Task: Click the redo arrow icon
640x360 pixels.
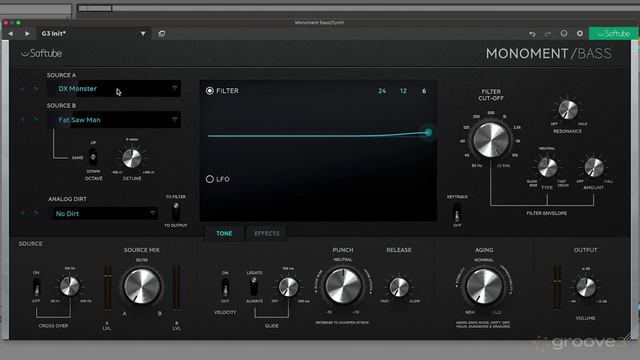Action: (548, 34)
